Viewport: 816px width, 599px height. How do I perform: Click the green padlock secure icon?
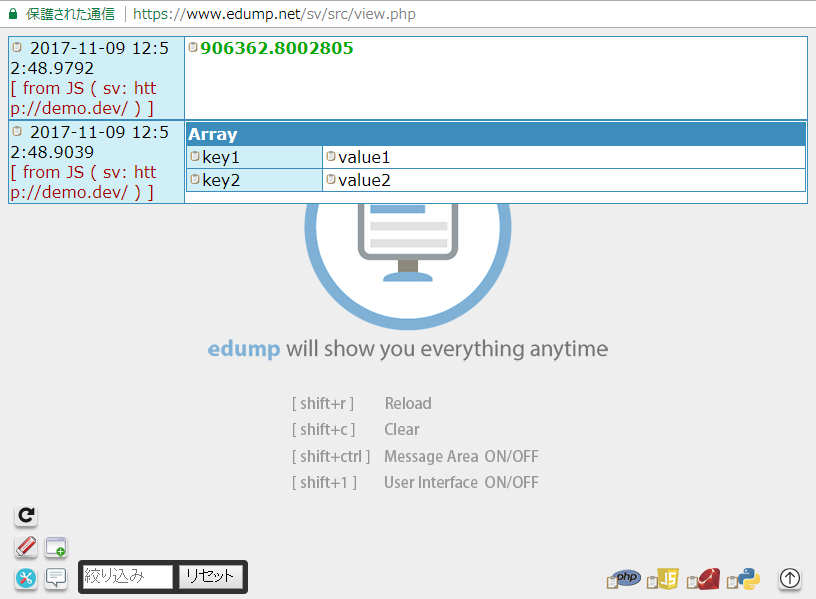click(14, 14)
